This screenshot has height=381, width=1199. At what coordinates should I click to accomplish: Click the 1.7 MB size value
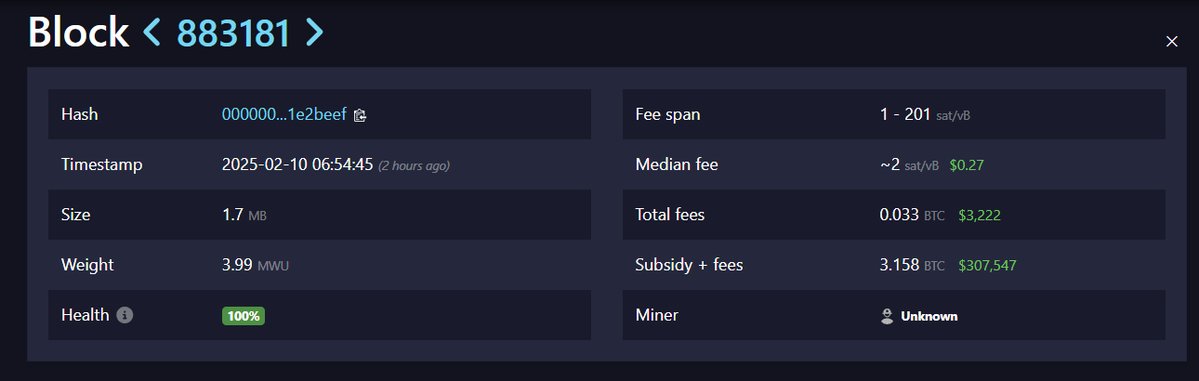pos(244,215)
